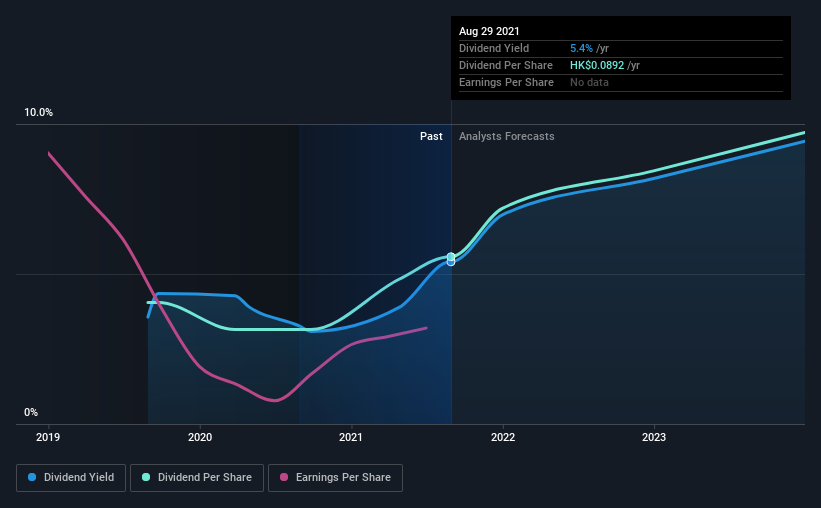Viewport: 821px width, 508px height.
Task: Click the pink Earnings Per Share legend dot
Action: [284, 477]
